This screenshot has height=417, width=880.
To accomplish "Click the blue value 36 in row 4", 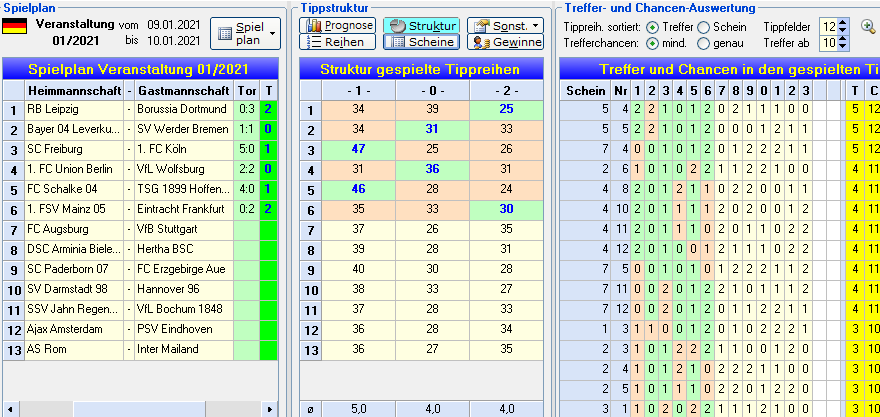I will coord(433,169).
